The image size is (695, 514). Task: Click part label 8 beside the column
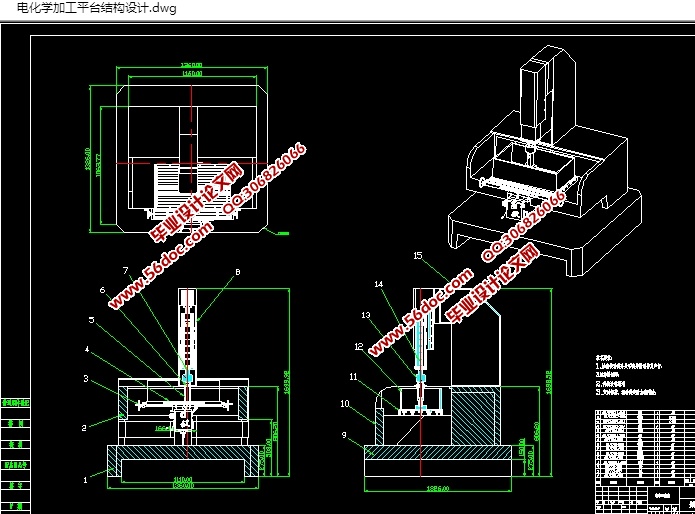pyautogui.click(x=237, y=271)
